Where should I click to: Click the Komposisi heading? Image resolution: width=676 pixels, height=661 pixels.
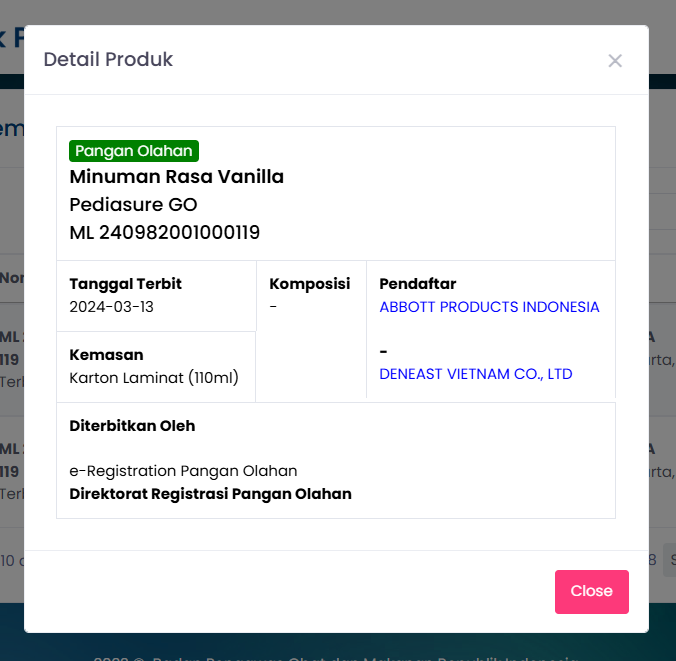tap(310, 284)
